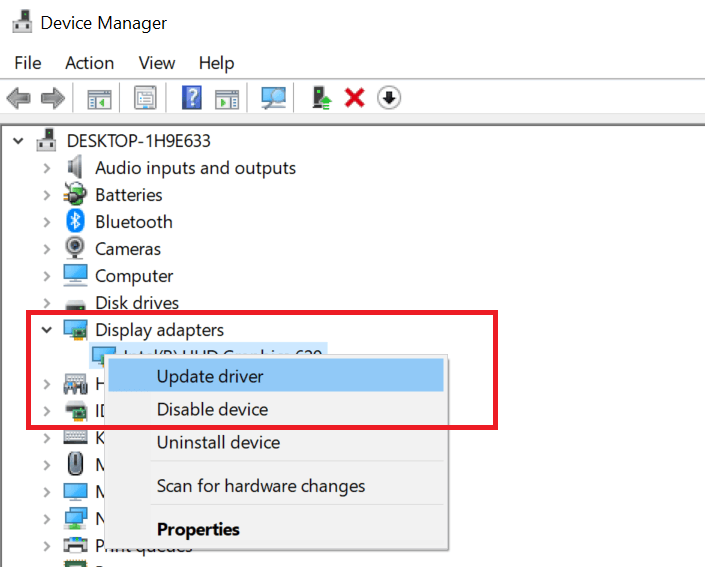Toggle the console tree pane icon

click(x=99, y=98)
